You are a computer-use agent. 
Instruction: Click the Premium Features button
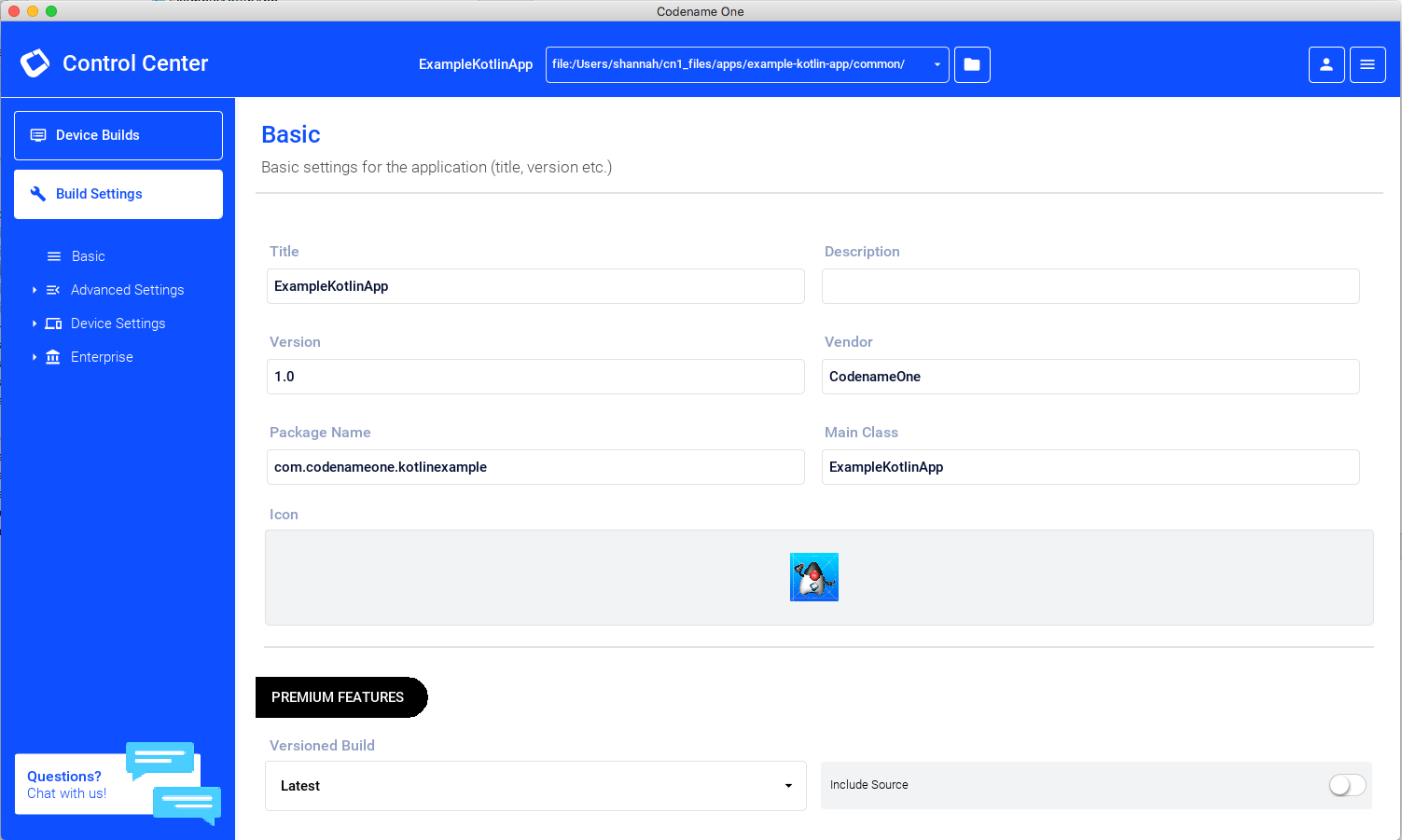(x=340, y=697)
